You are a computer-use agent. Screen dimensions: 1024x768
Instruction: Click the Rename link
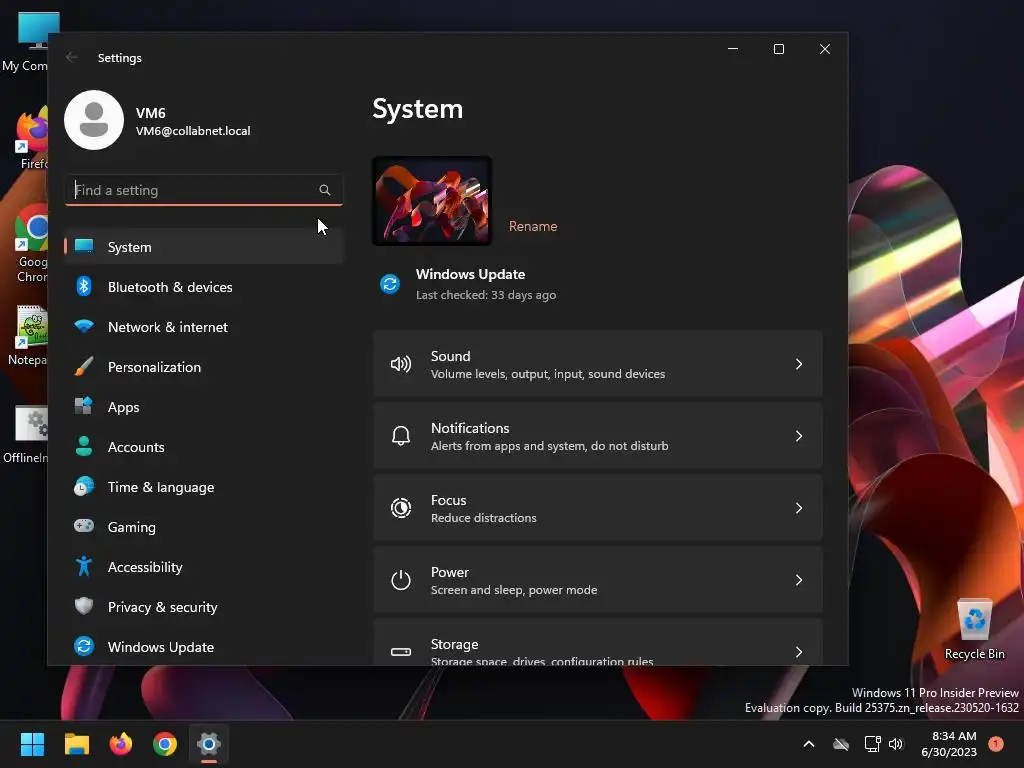coord(533,226)
